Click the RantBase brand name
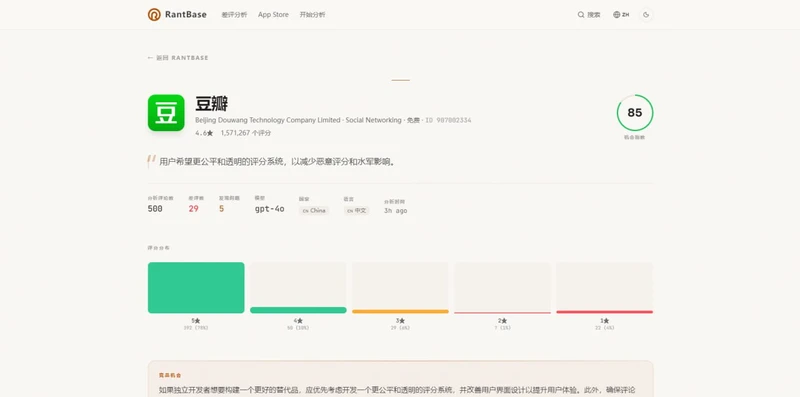This screenshot has height=397, width=800. pos(186,15)
